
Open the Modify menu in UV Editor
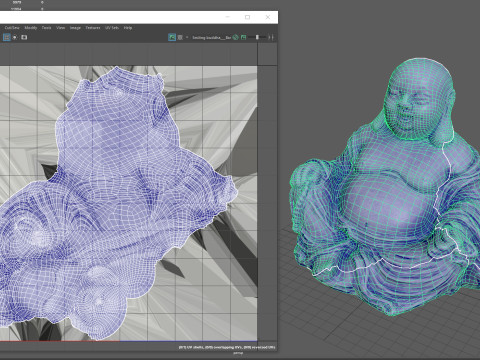(31, 28)
